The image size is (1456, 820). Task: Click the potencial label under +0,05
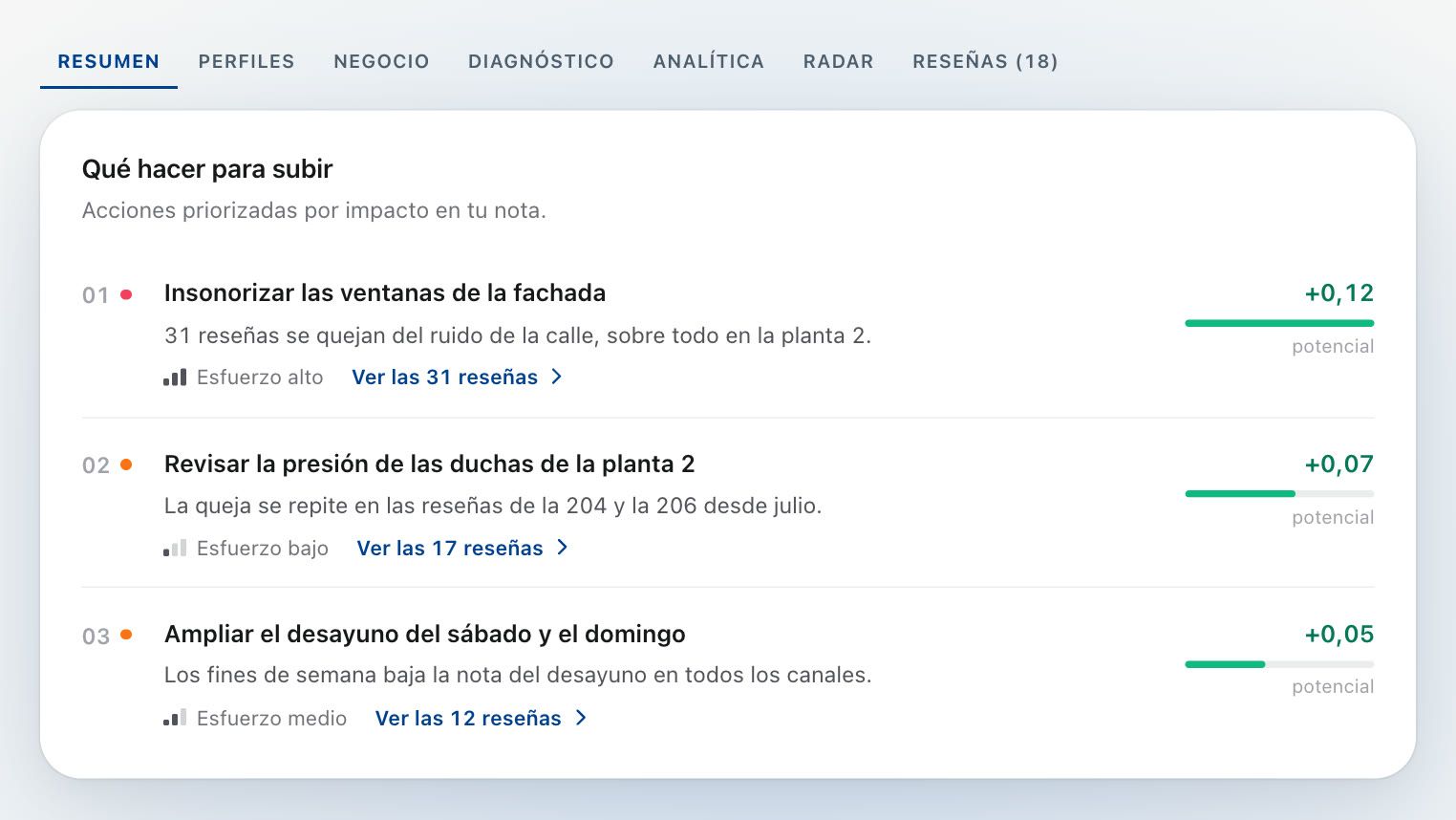pos(1333,687)
